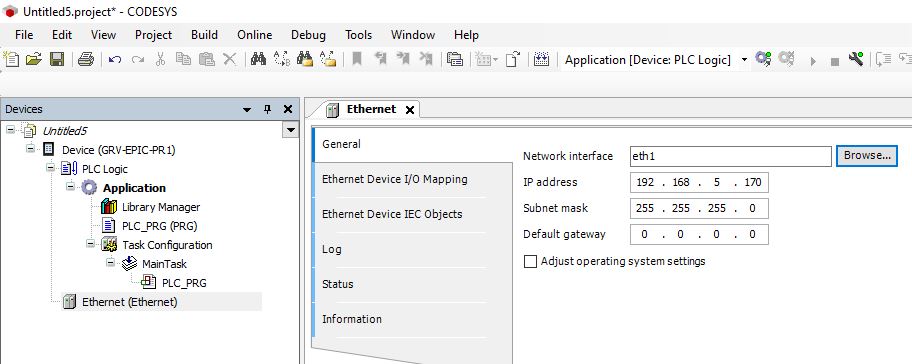
Task: Undo the last action
Action: [x=115, y=59]
